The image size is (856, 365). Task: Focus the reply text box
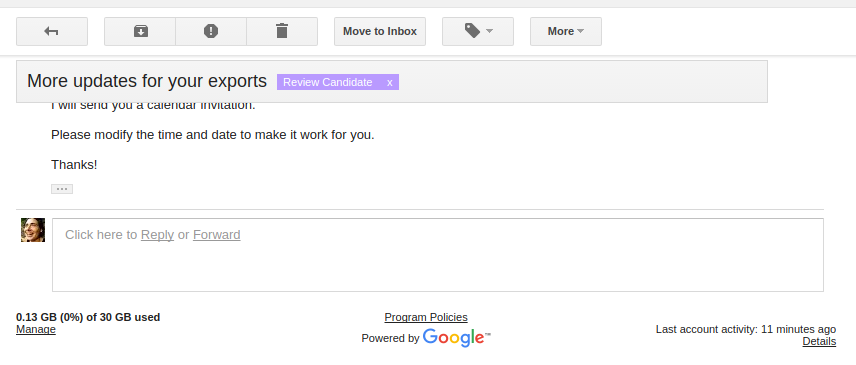point(438,255)
